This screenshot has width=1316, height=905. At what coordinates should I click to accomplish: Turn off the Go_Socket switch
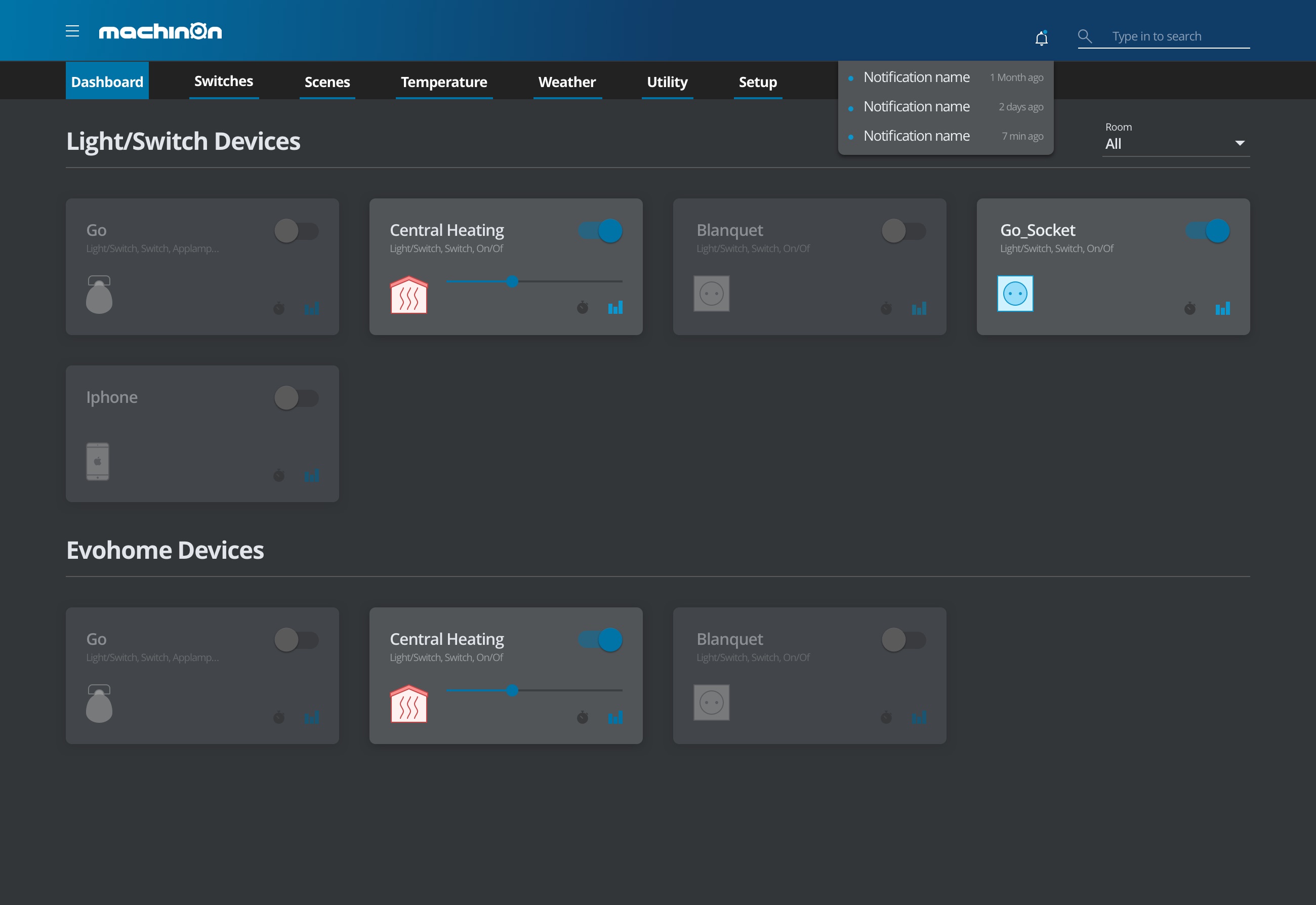point(1208,231)
